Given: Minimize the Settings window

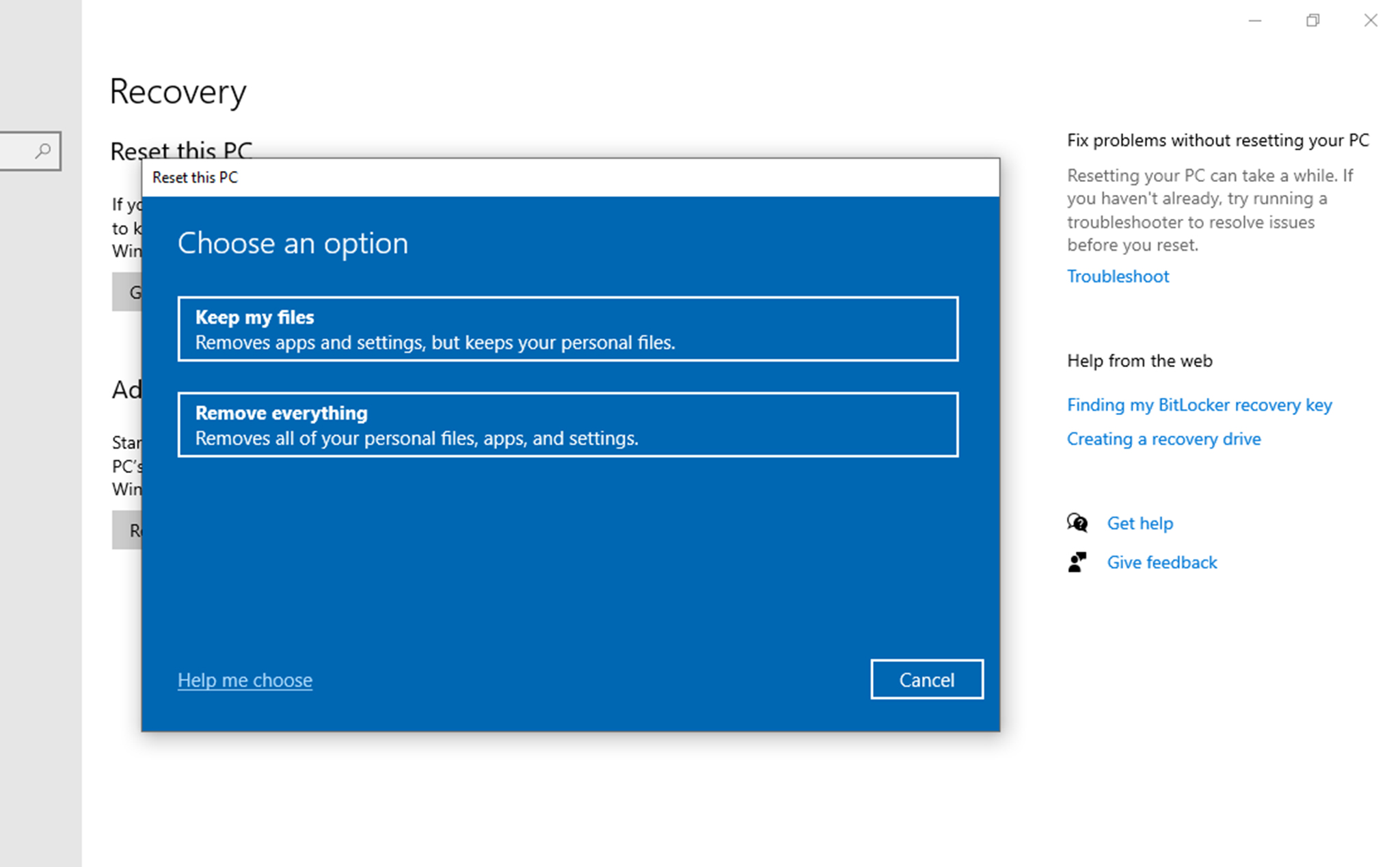Looking at the screenshot, I should [1255, 21].
